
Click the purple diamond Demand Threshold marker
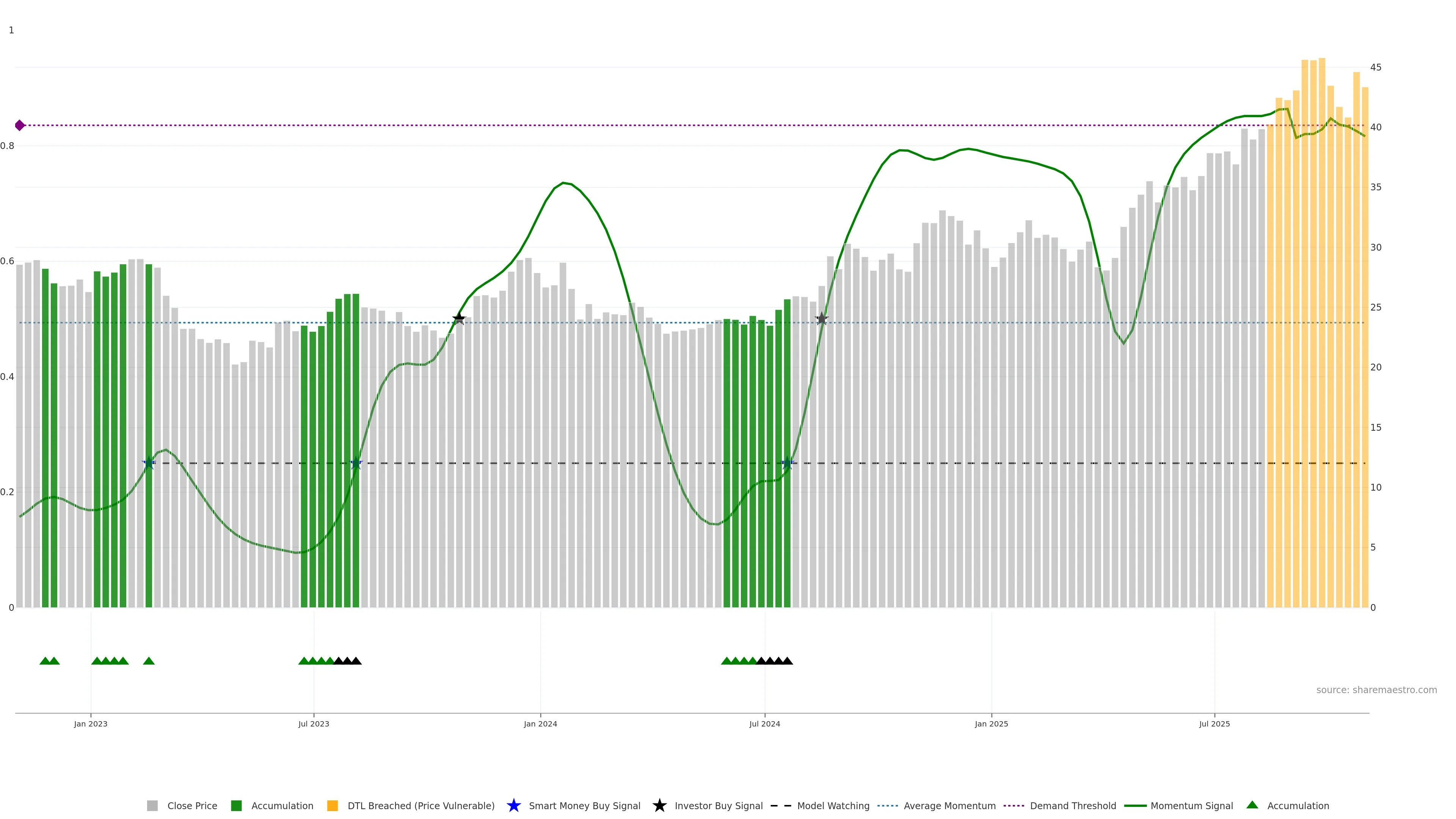click(x=20, y=126)
